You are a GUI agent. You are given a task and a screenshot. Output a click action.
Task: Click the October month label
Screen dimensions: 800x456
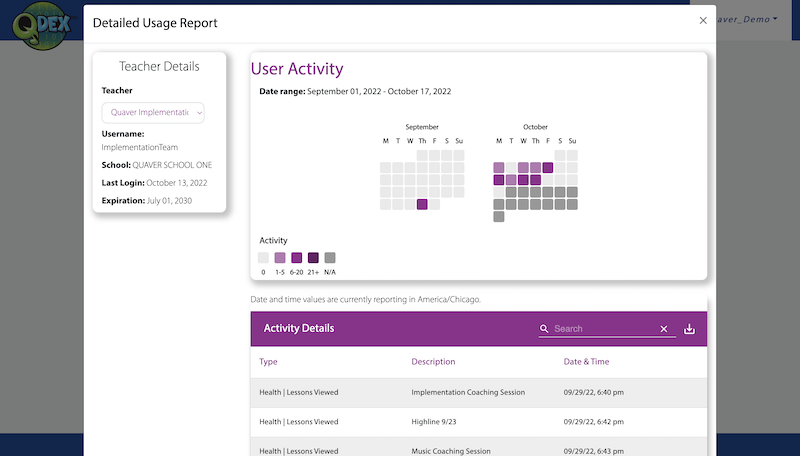click(535, 127)
